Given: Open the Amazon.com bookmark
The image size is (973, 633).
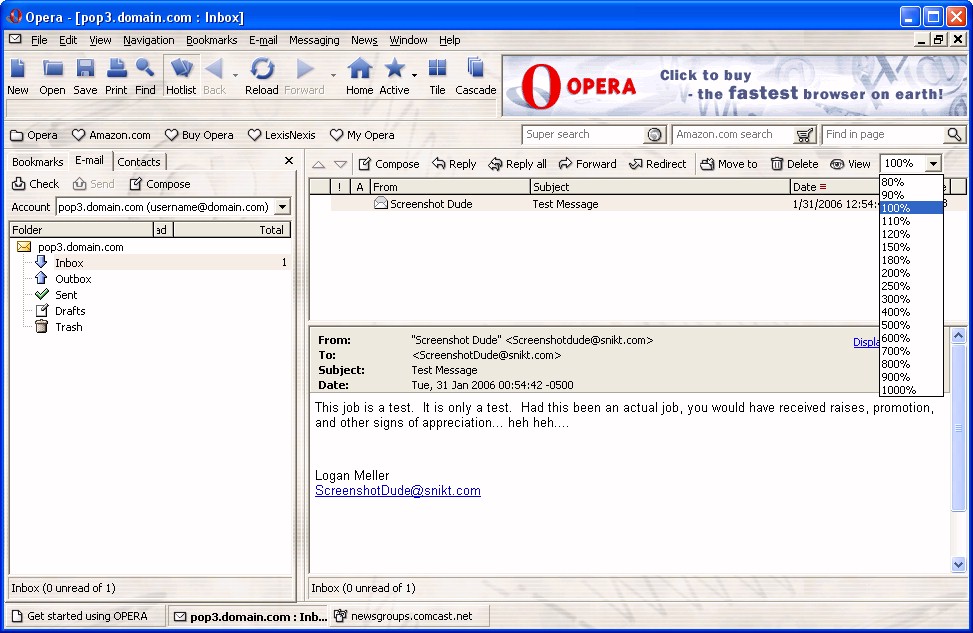Looking at the screenshot, I should [x=111, y=135].
